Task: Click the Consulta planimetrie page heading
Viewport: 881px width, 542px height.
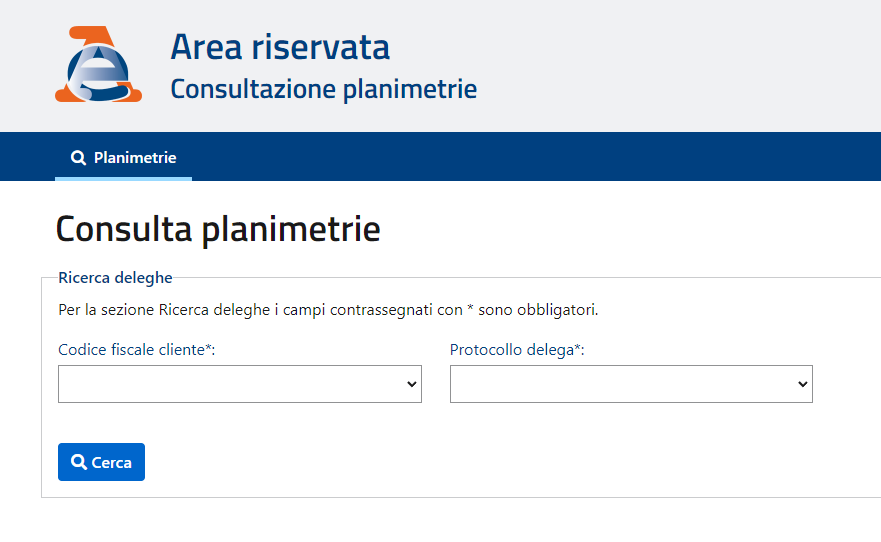Action: (218, 230)
